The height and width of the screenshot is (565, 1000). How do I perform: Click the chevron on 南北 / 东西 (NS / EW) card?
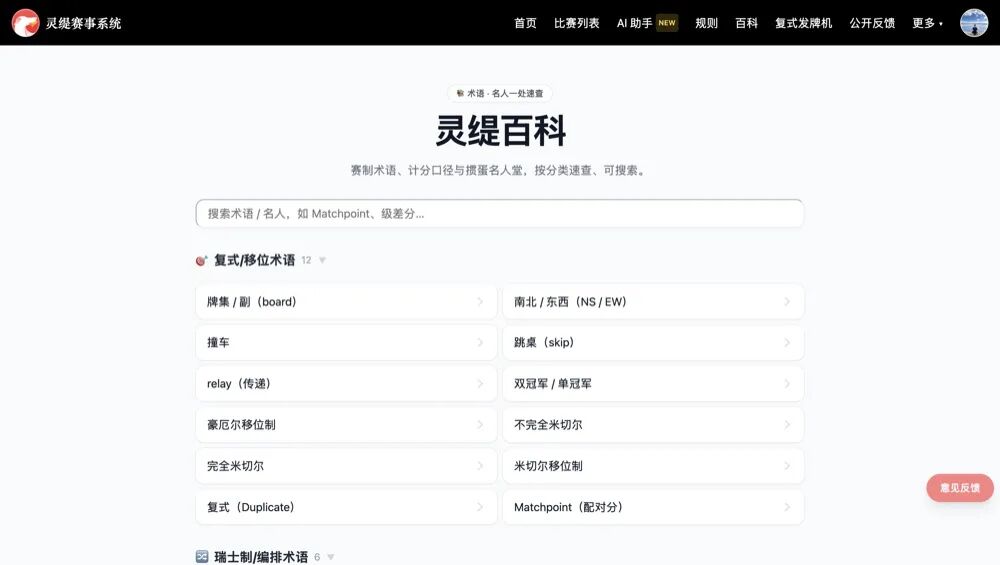click(x=787, y=302)
